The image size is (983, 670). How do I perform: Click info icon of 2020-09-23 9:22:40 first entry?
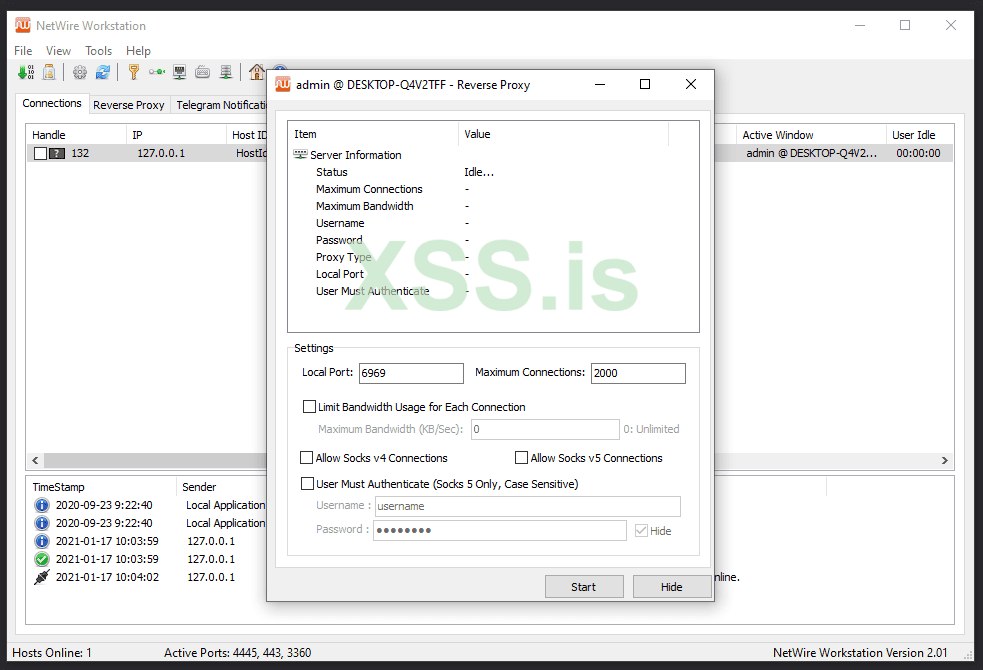point(41,505)
